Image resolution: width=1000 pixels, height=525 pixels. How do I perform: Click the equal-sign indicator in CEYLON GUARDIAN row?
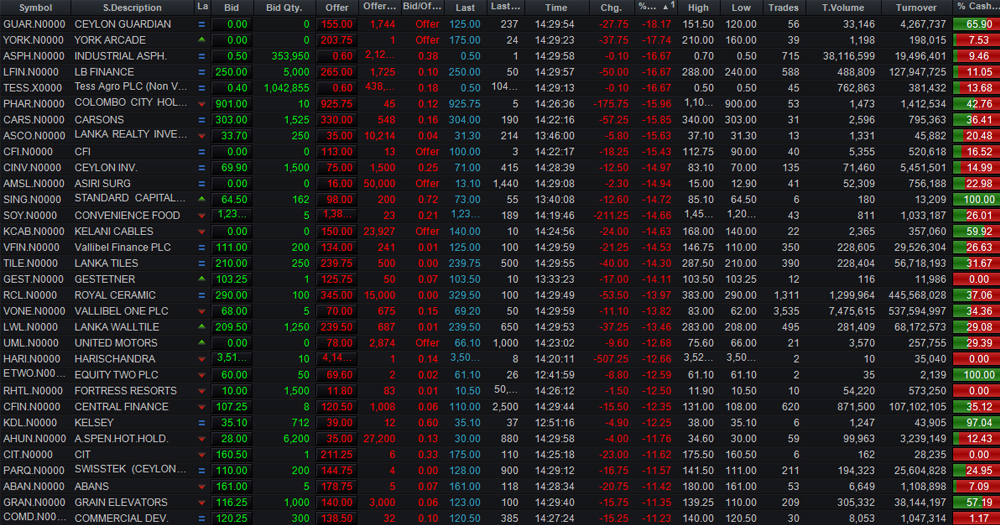coord(202,24)
